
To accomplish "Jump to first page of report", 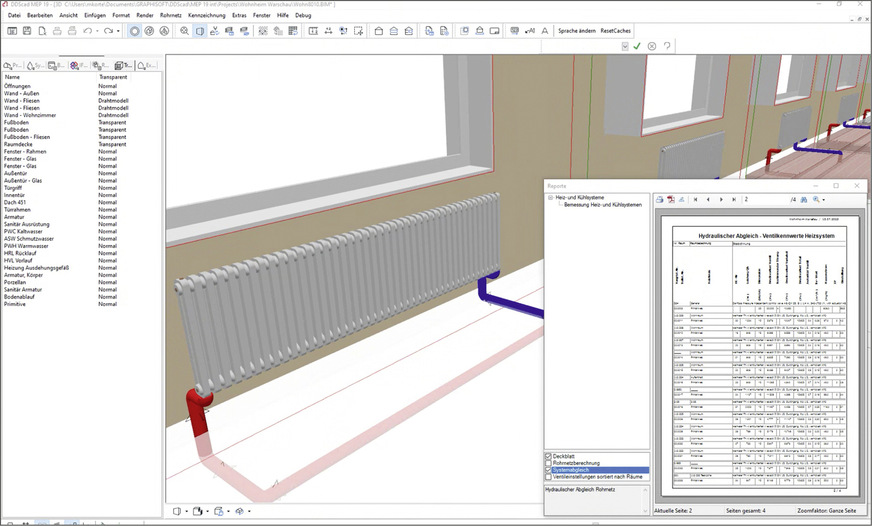I will click(x=695, y=199).
